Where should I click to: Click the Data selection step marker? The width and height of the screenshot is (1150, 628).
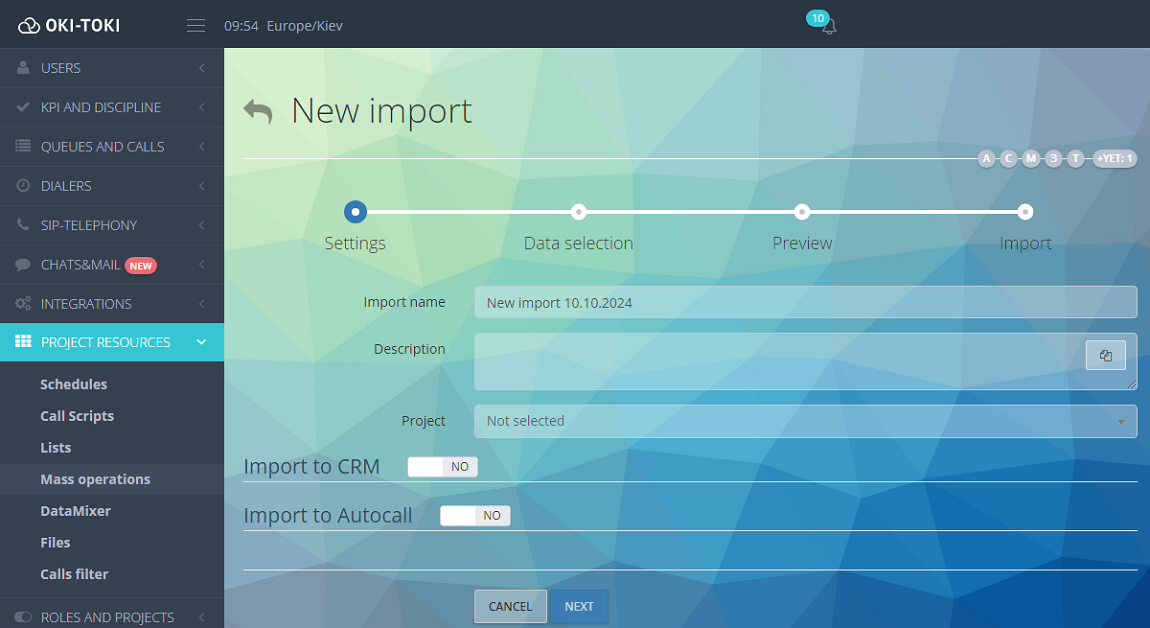pos(578,212)
